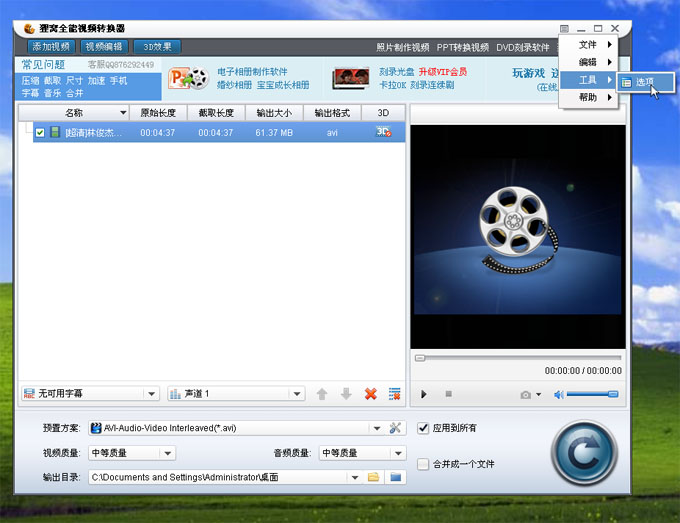The image size is (680, 523).
Task: Click the 61.37 MB output size cell
Action: coord(274,132)
